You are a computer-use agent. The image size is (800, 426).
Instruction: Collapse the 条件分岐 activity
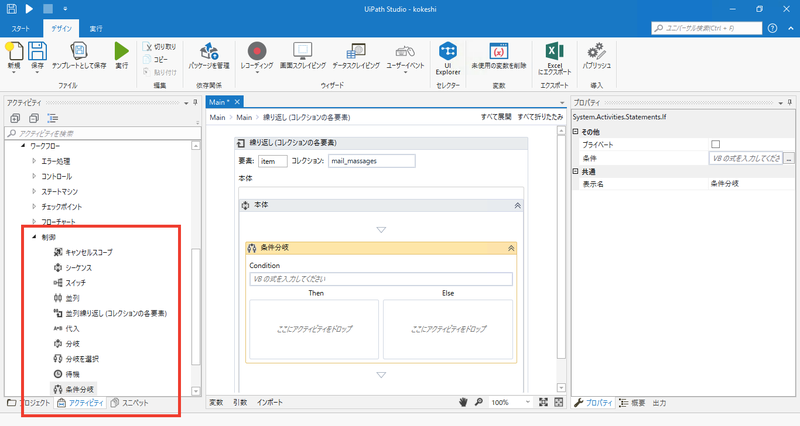[511, 248]
